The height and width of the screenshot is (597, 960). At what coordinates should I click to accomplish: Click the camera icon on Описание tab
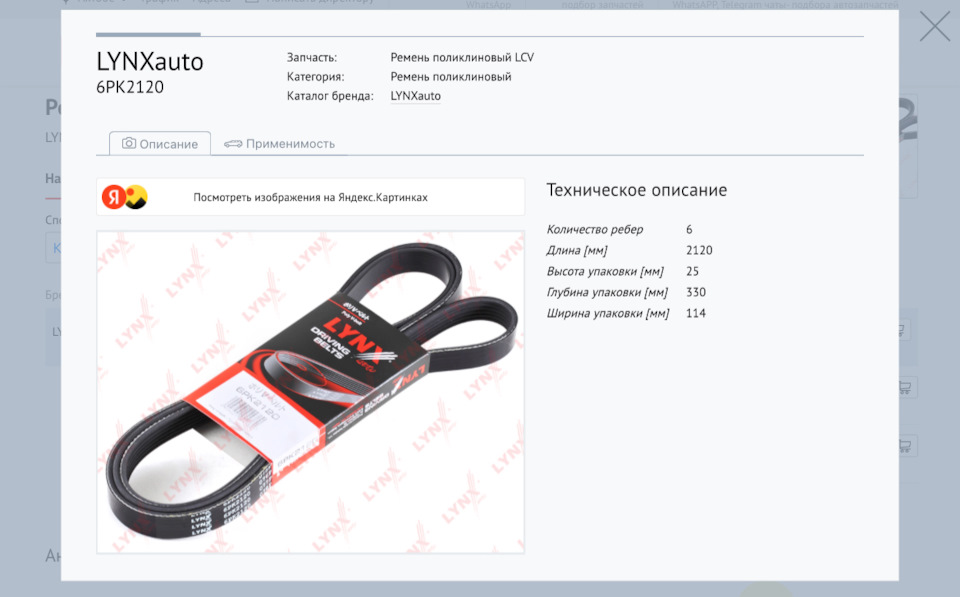coord(129,143)
